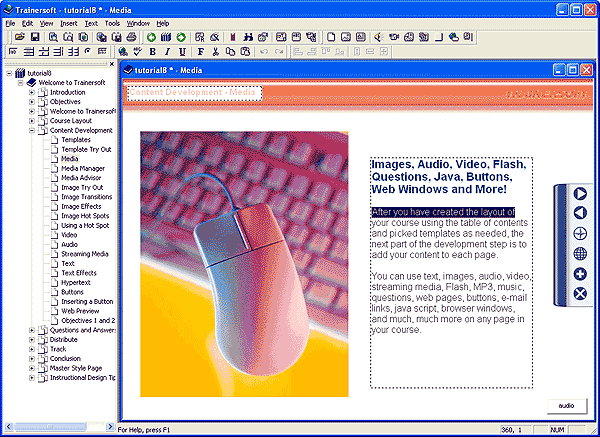Click the audio button on the page
Viewport: 600px width, 437px height.
coord(567,406)
